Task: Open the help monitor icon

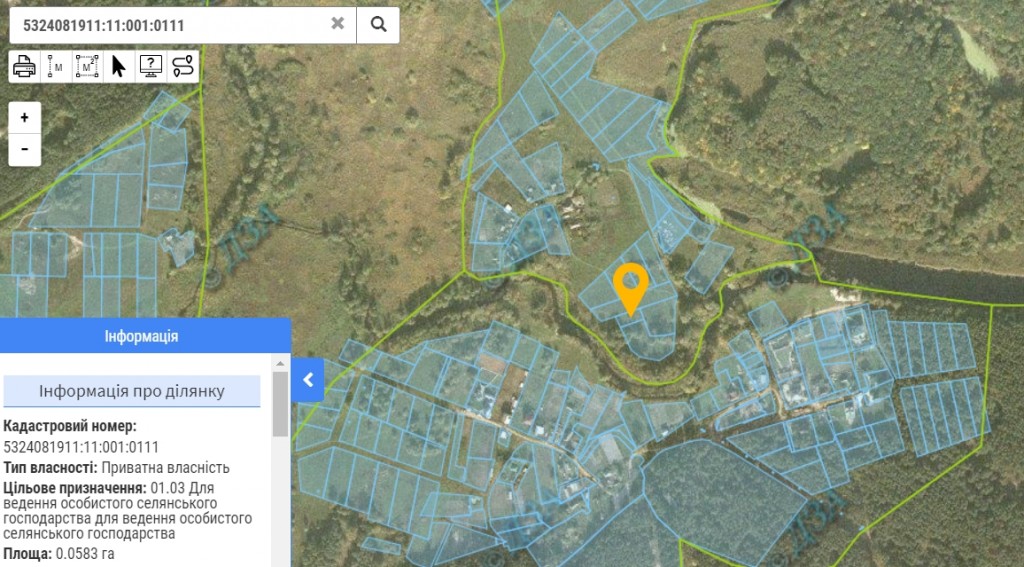Action: (150, 66)
